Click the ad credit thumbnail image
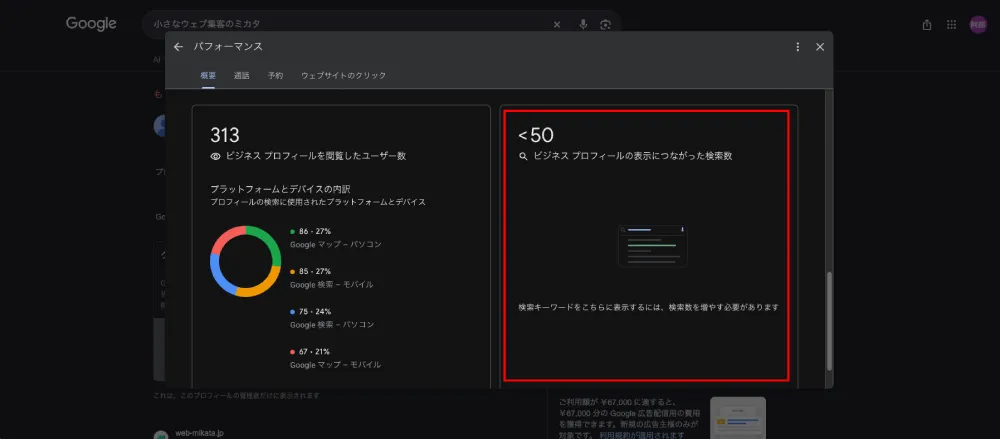The image size is (1000, 439). [x=738, y=418]
